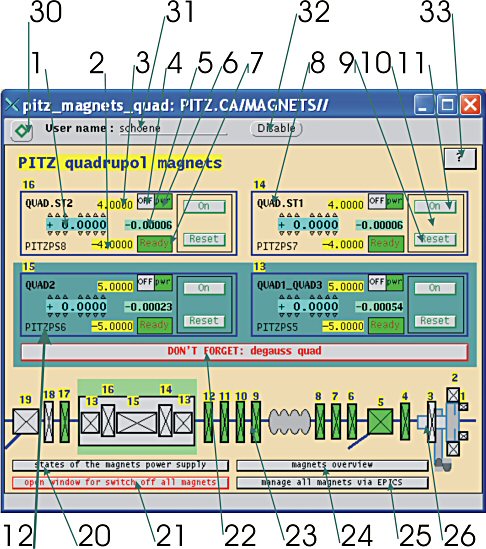486x549 pixels.
Task: Select magnet 19 in the beamline schematic
Action: (26, 421)
